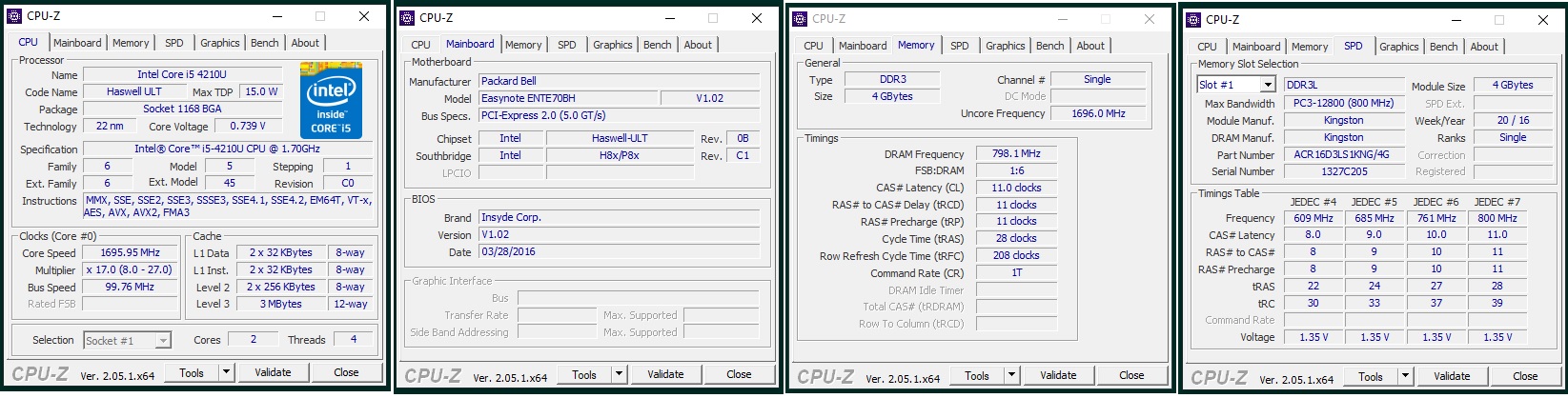Open Graphics tab in the CPU window
Image resolution: width=1568 pixels, height=398 pixels.
[220, 43]
